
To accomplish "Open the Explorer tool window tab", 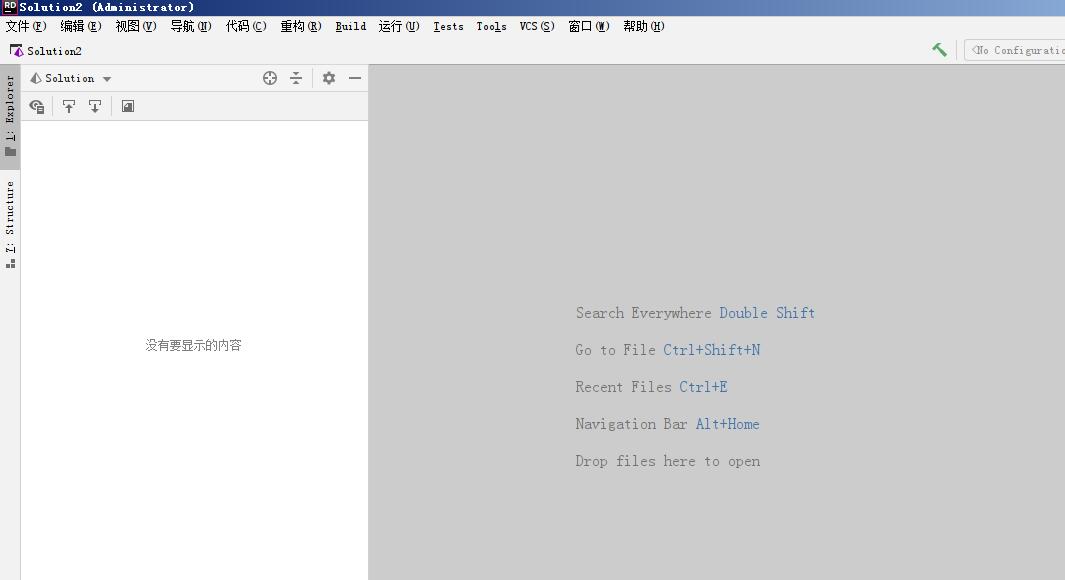I will 9,105.
